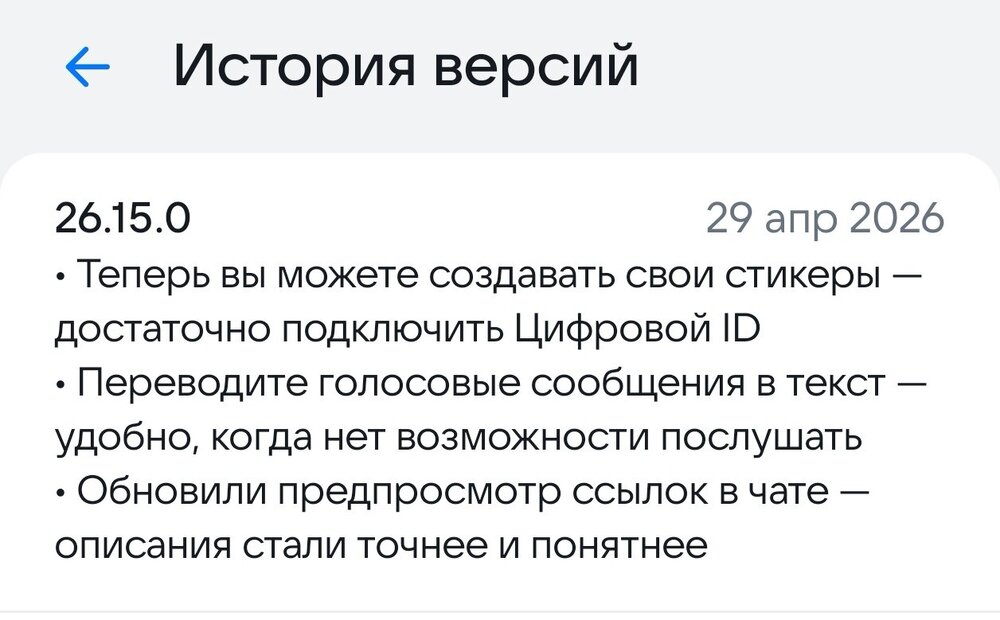Click the line "Переводите голосовые сообщения в текст"

[490, 383]
